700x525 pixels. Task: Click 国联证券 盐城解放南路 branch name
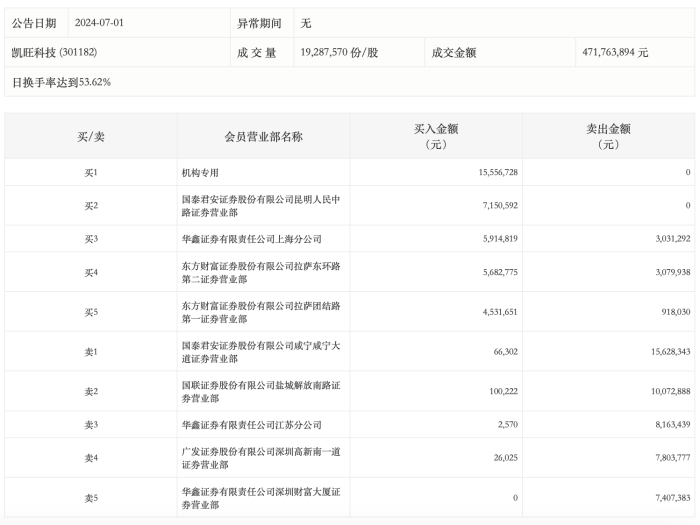click(x=261, y=392)
